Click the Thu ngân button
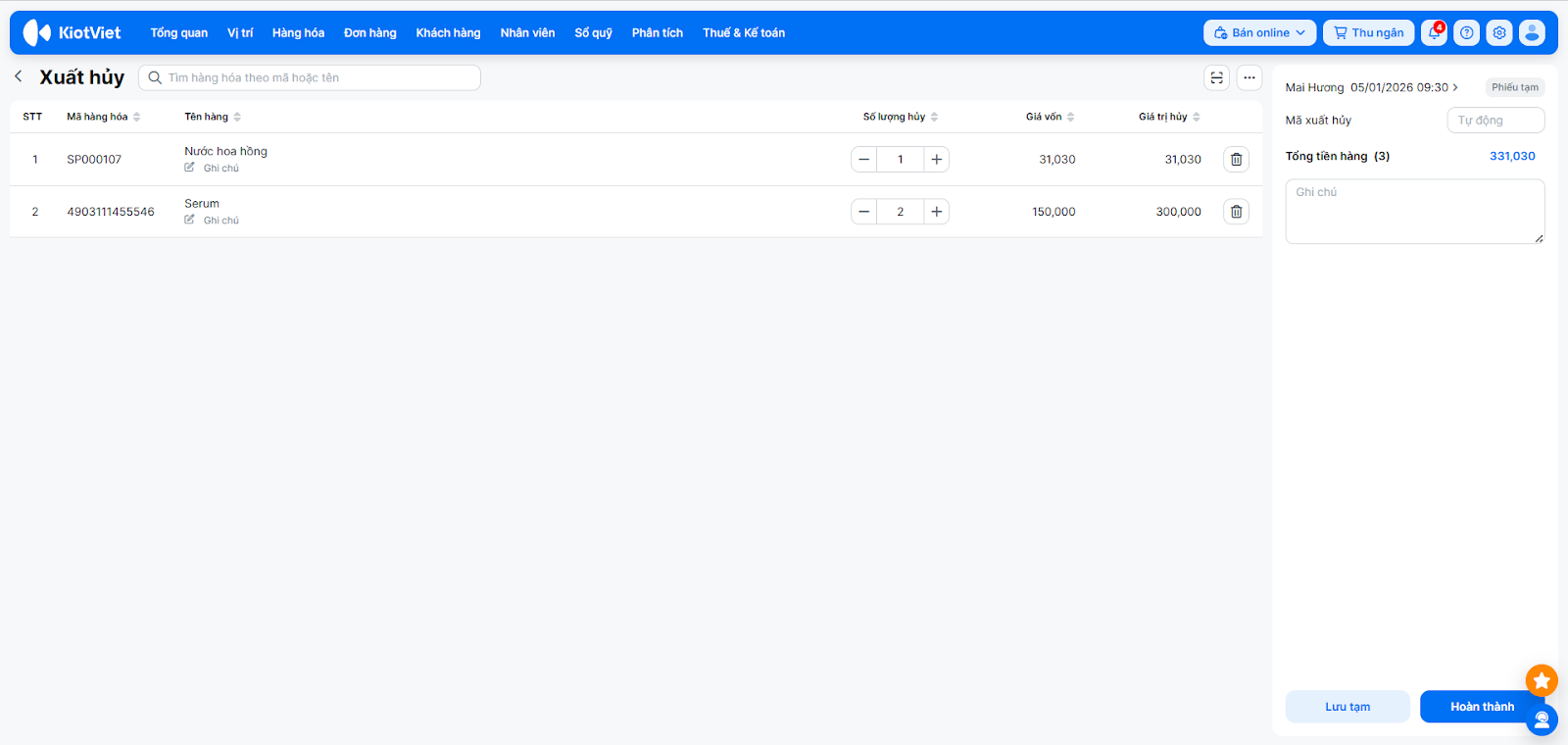Viewport: 1568px width, 745px height. pos(1368,32)
